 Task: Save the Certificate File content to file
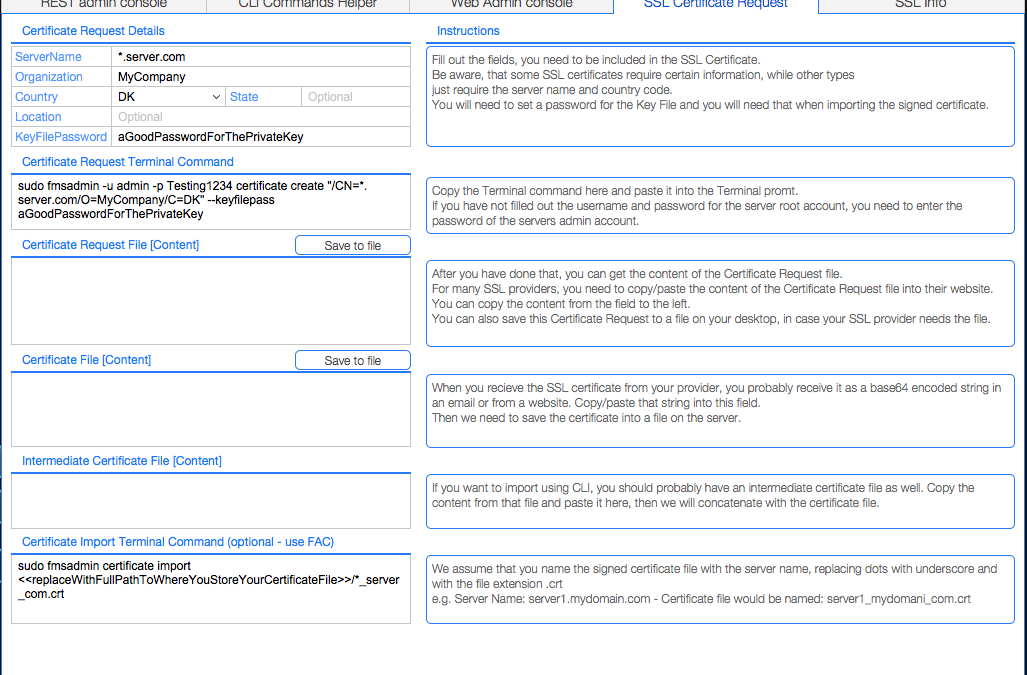[x=352, y=360]
